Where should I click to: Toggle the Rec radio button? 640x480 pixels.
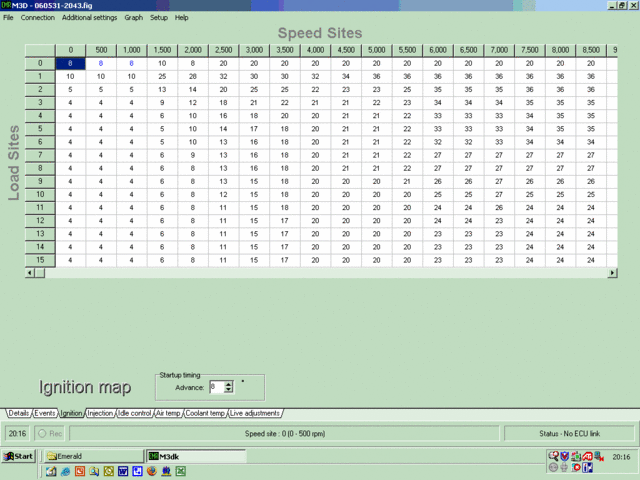42,434
